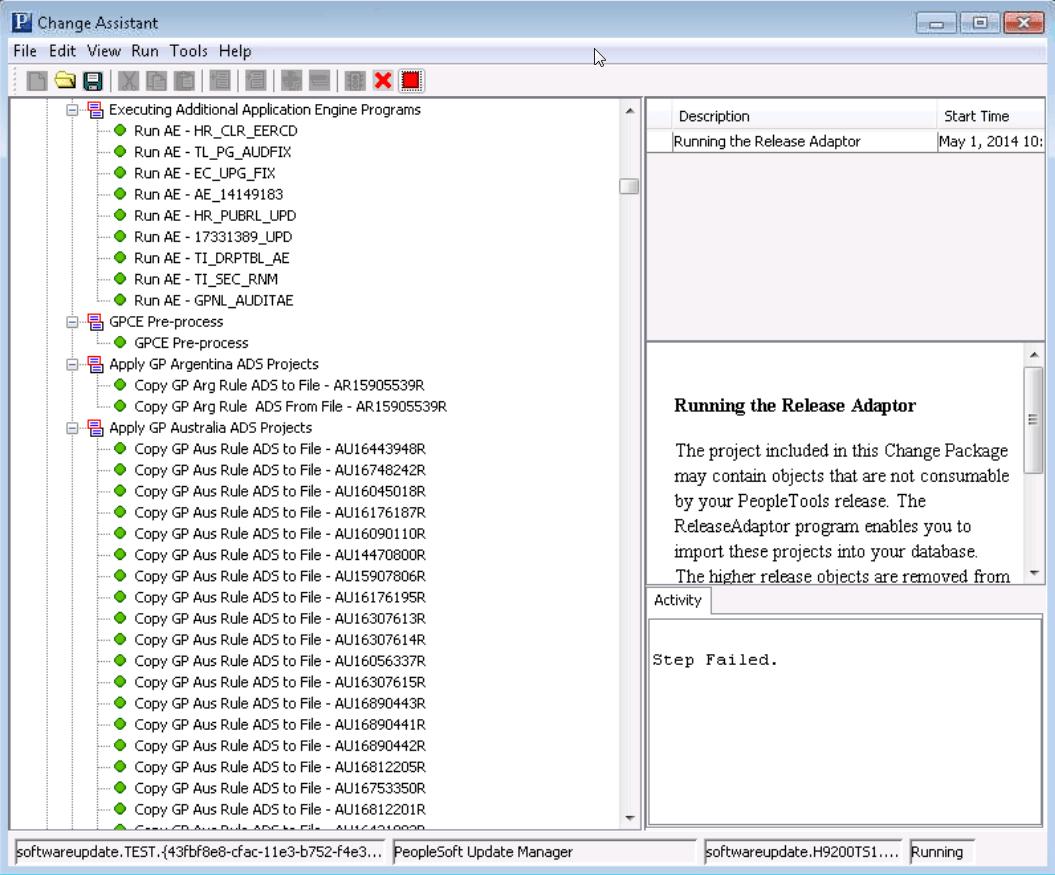
Task: Open the Run menu
Action: click(143, 51)
